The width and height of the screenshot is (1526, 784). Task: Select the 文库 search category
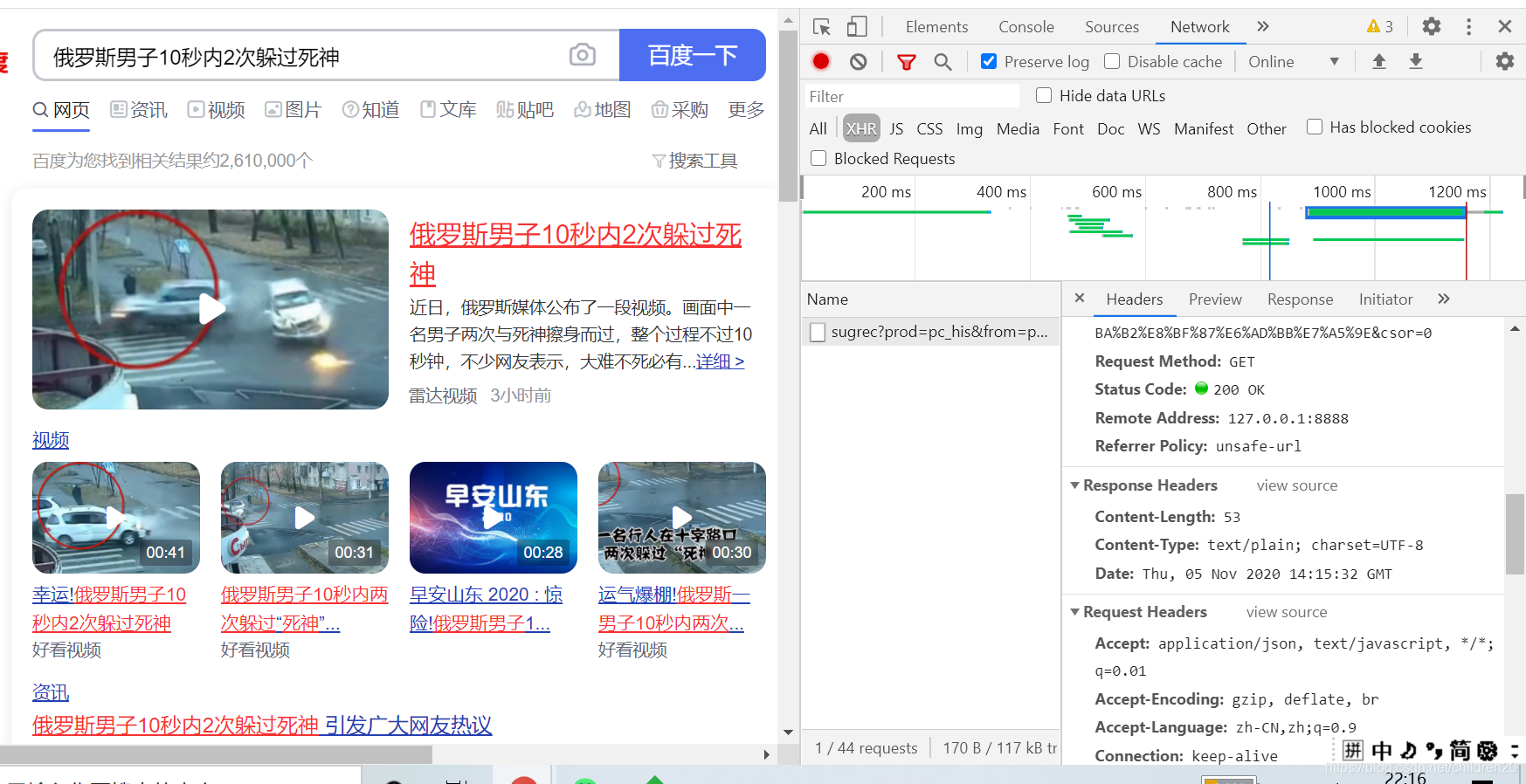click(x=448, y=109)
